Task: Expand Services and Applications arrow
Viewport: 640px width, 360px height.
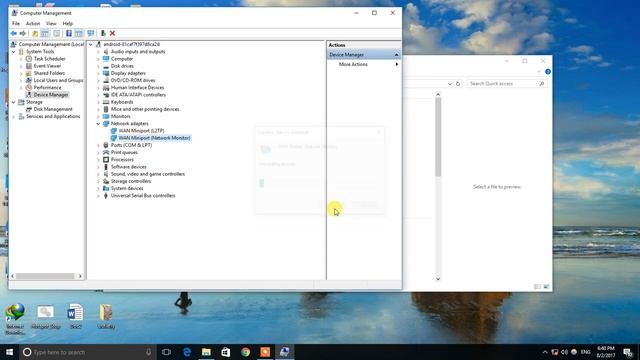Action: tap(13, 116)
